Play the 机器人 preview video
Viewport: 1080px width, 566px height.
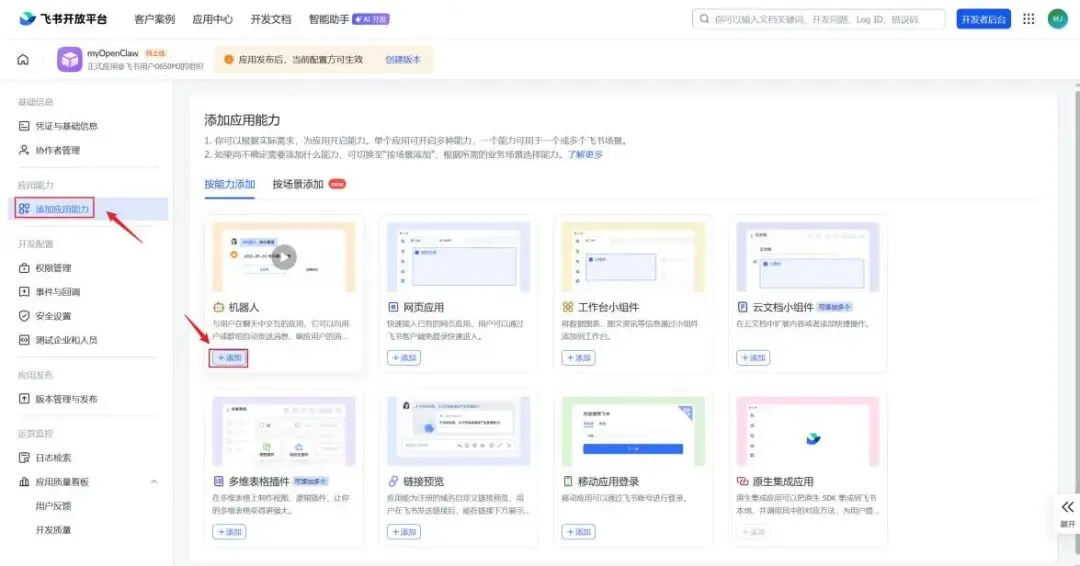click(284, 257)
